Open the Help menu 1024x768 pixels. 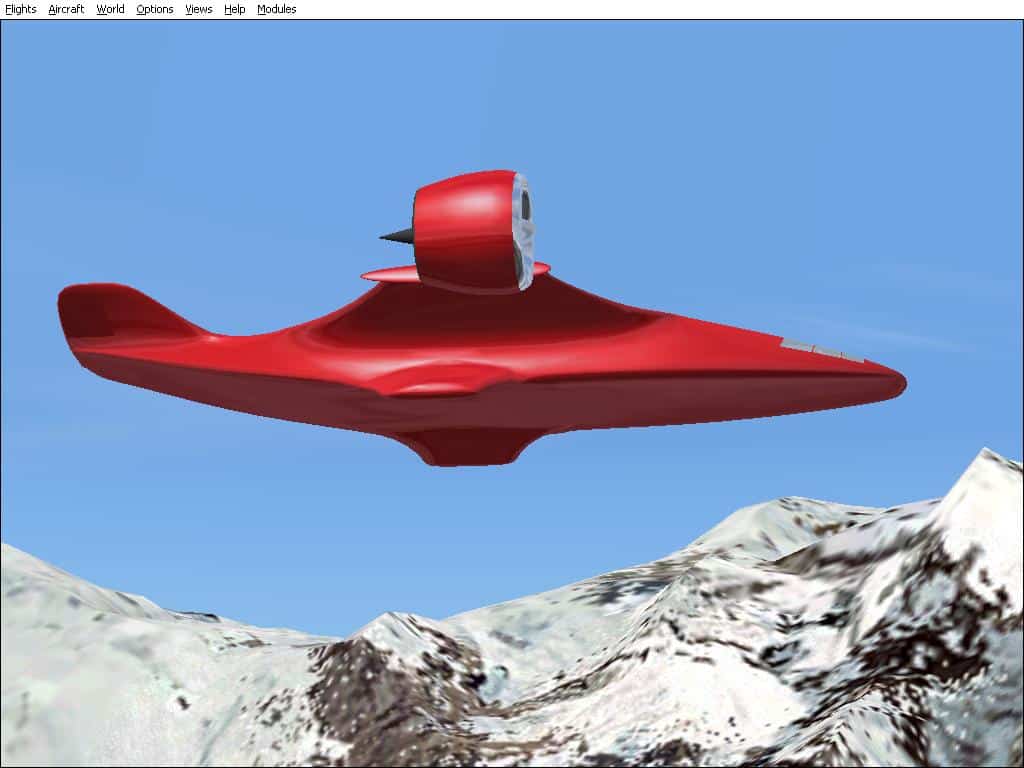coord(234,9)
